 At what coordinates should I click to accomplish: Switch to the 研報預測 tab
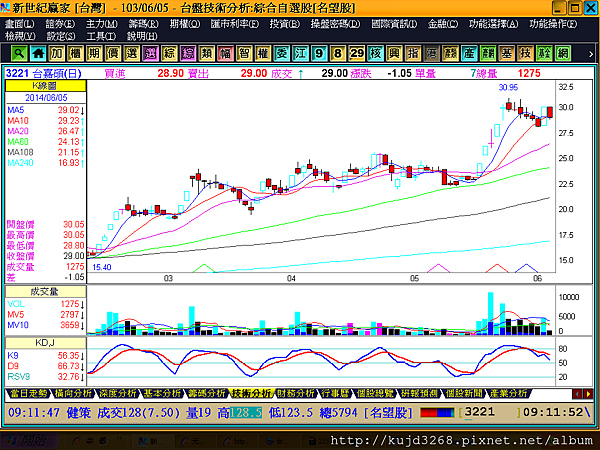[x=419, y=393]
